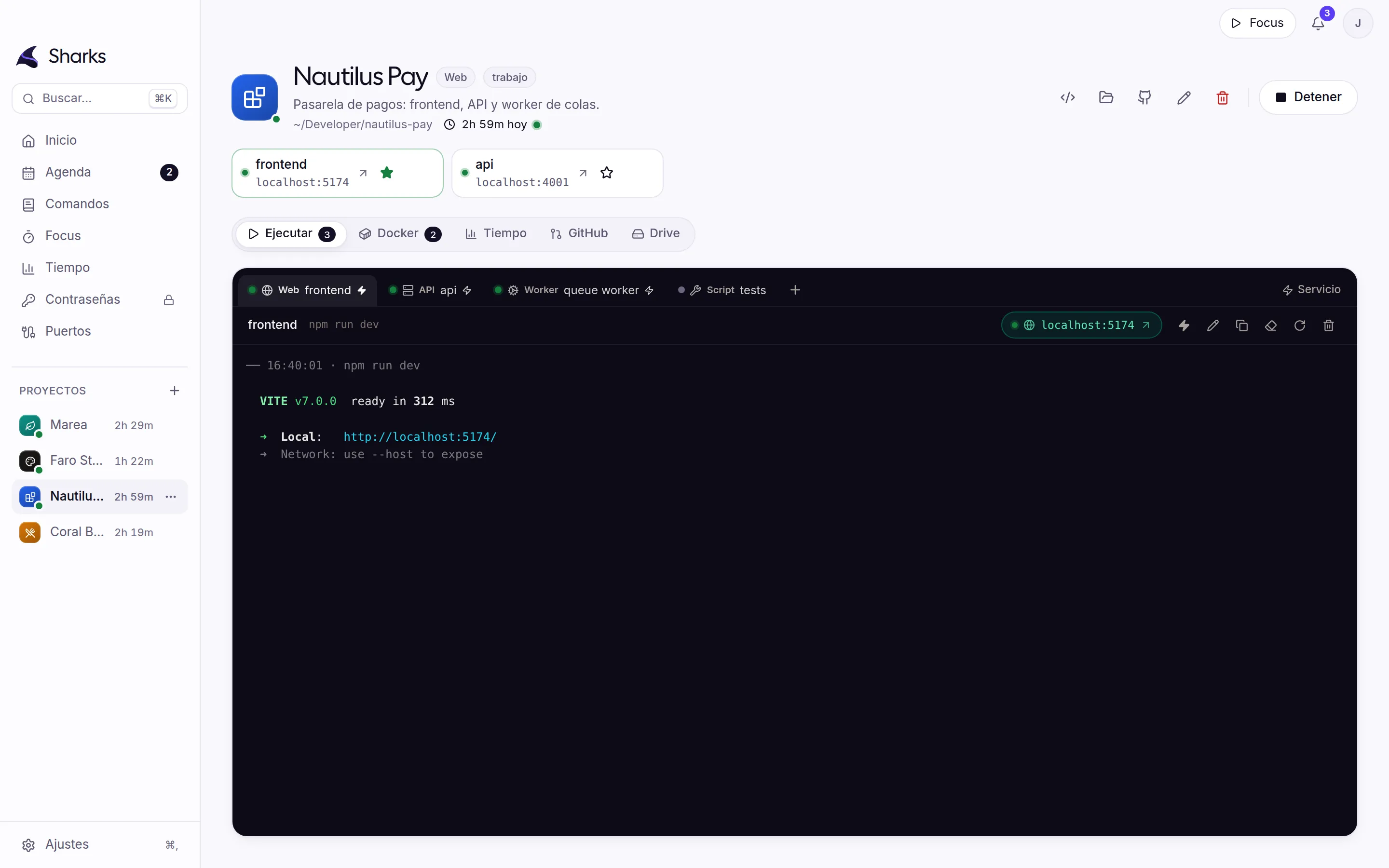1389x868 pixels.
Task: Add new project plus icon
Action: (175, 391)
